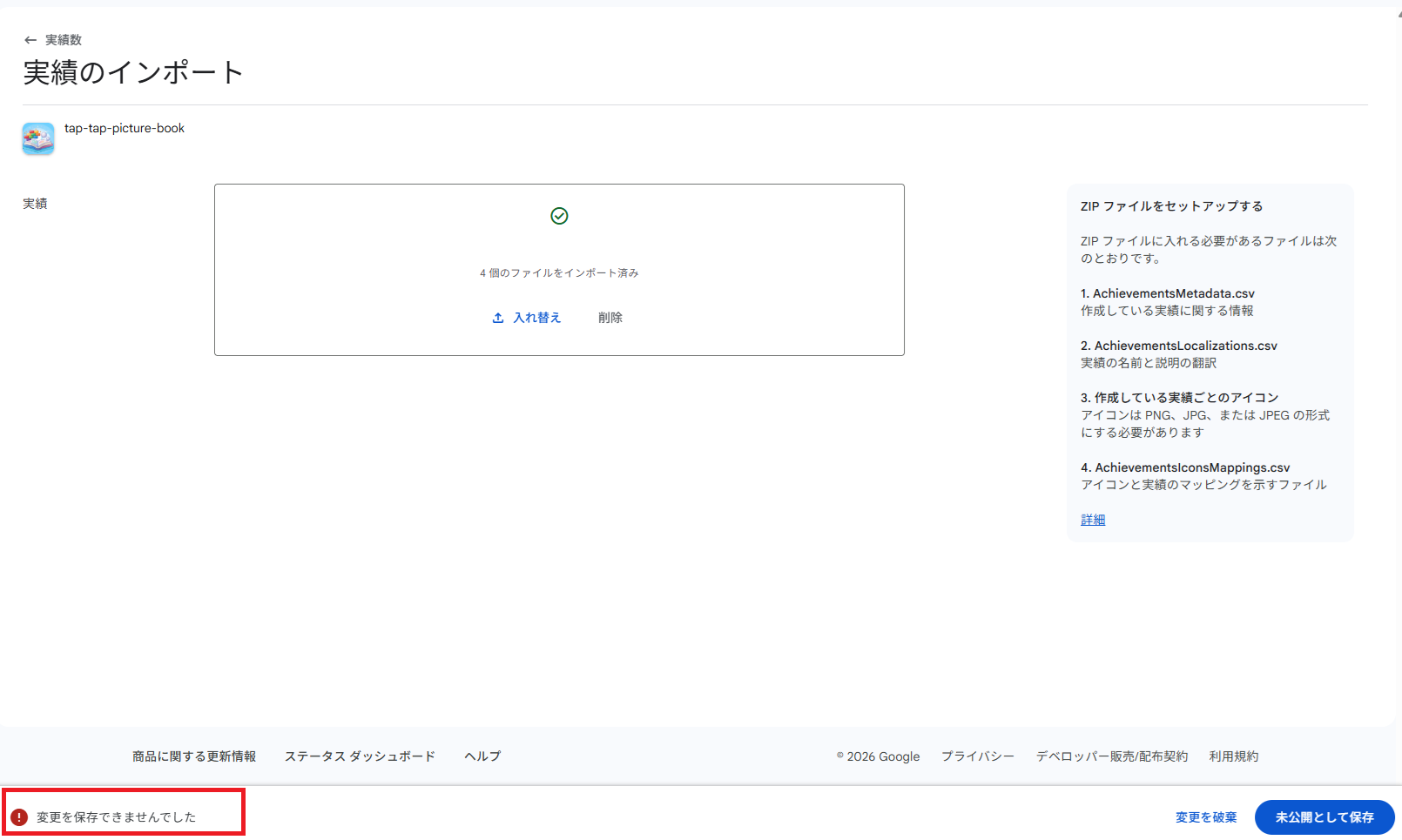Click the © 2026 Google copyright text

point(878,756)
